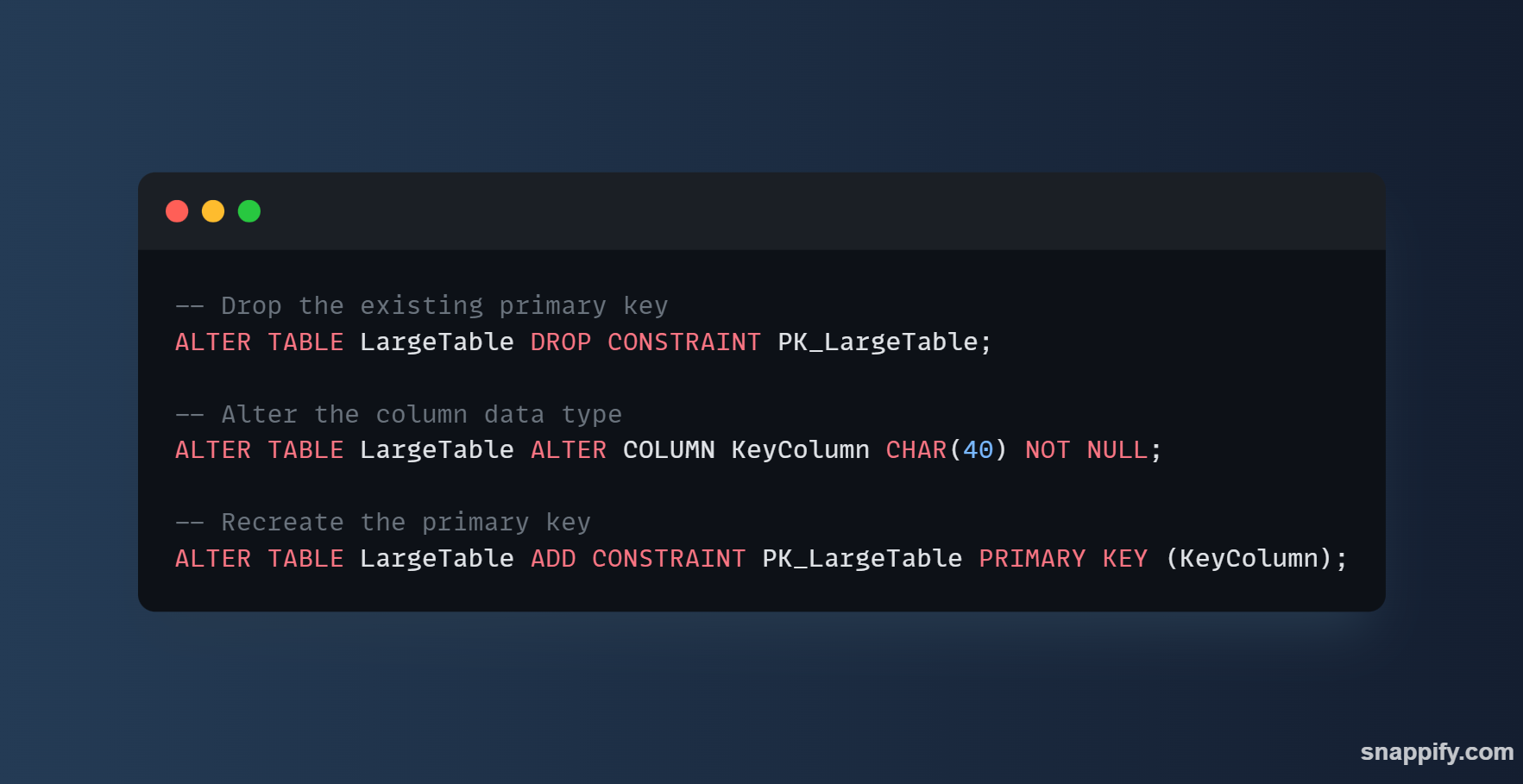Click the blue number 40
Viewport: 1523px width, 784px height.
click(x=978, y=450)
